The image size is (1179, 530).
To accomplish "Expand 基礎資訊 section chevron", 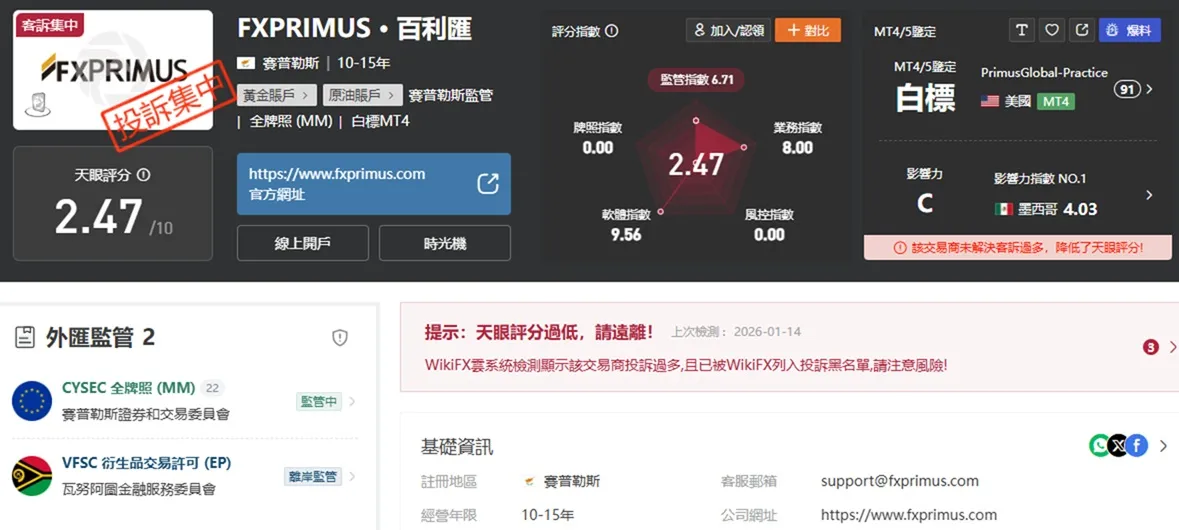I will click(1164, 446).
